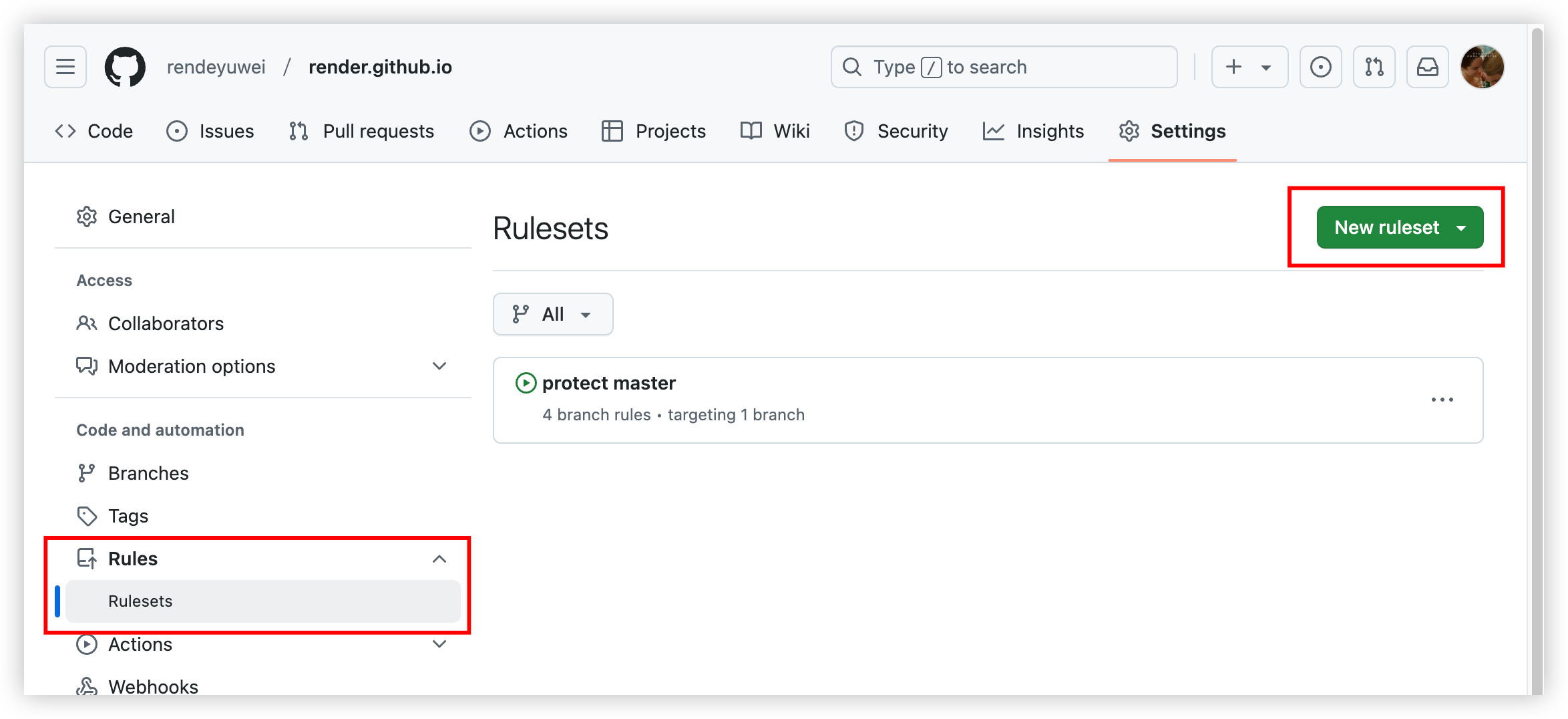Open the user avatar menu
The image size is (1568, 719).
click(1482, 67)
